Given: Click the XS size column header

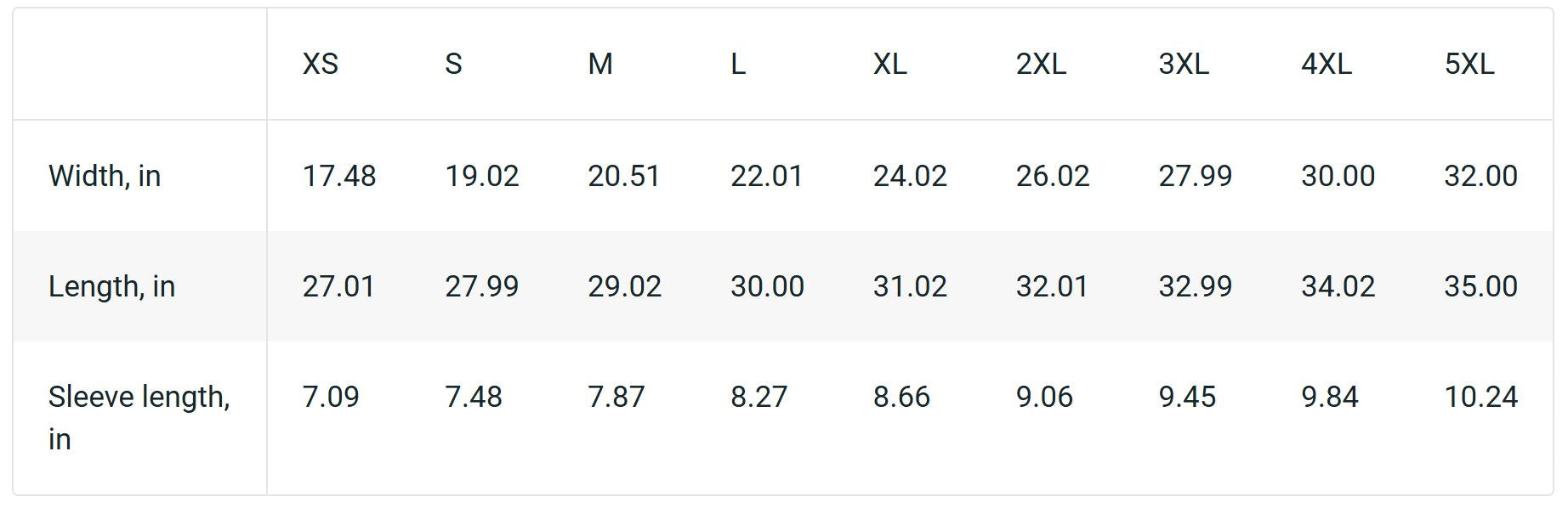Looking at the screenshot, I should [x=321, y=64].
